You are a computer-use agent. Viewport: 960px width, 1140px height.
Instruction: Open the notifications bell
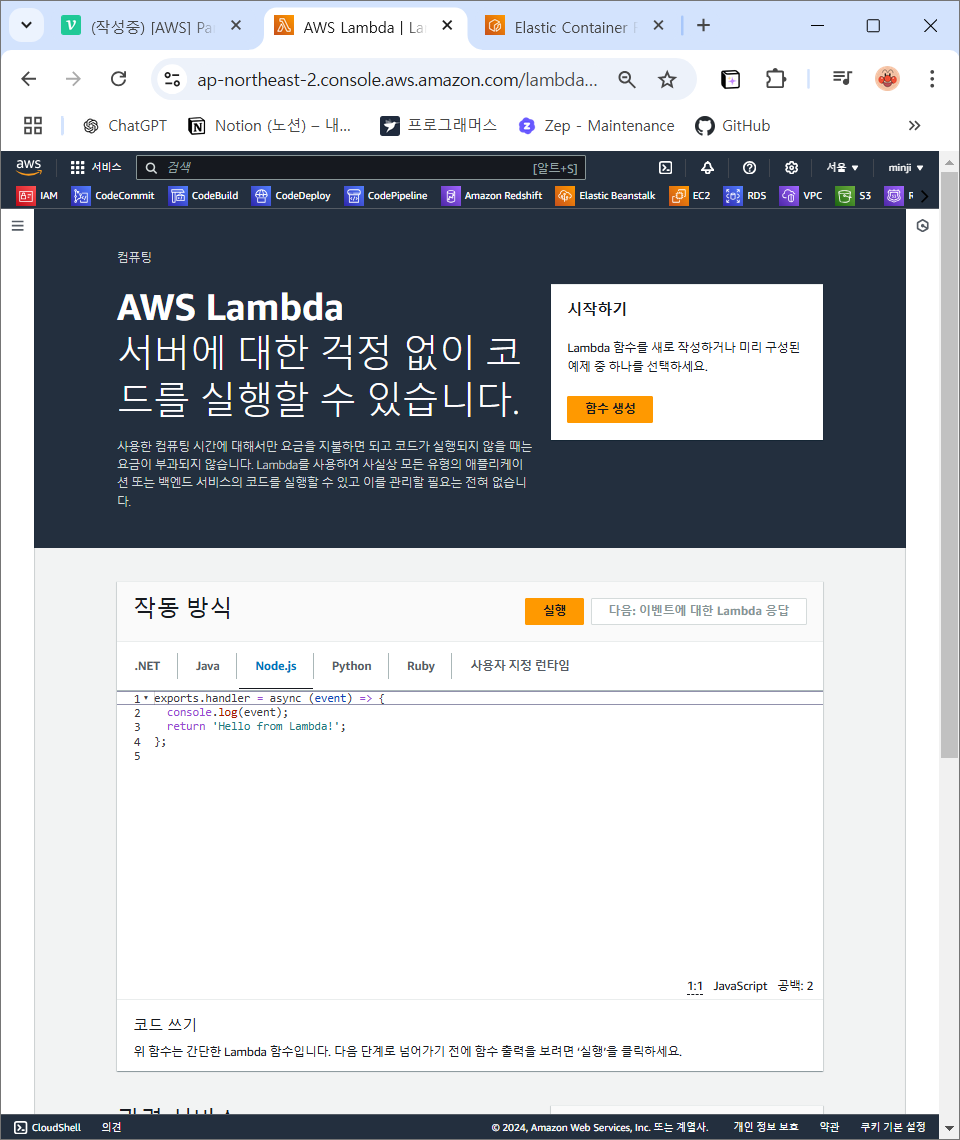click(x=707, y=167)
